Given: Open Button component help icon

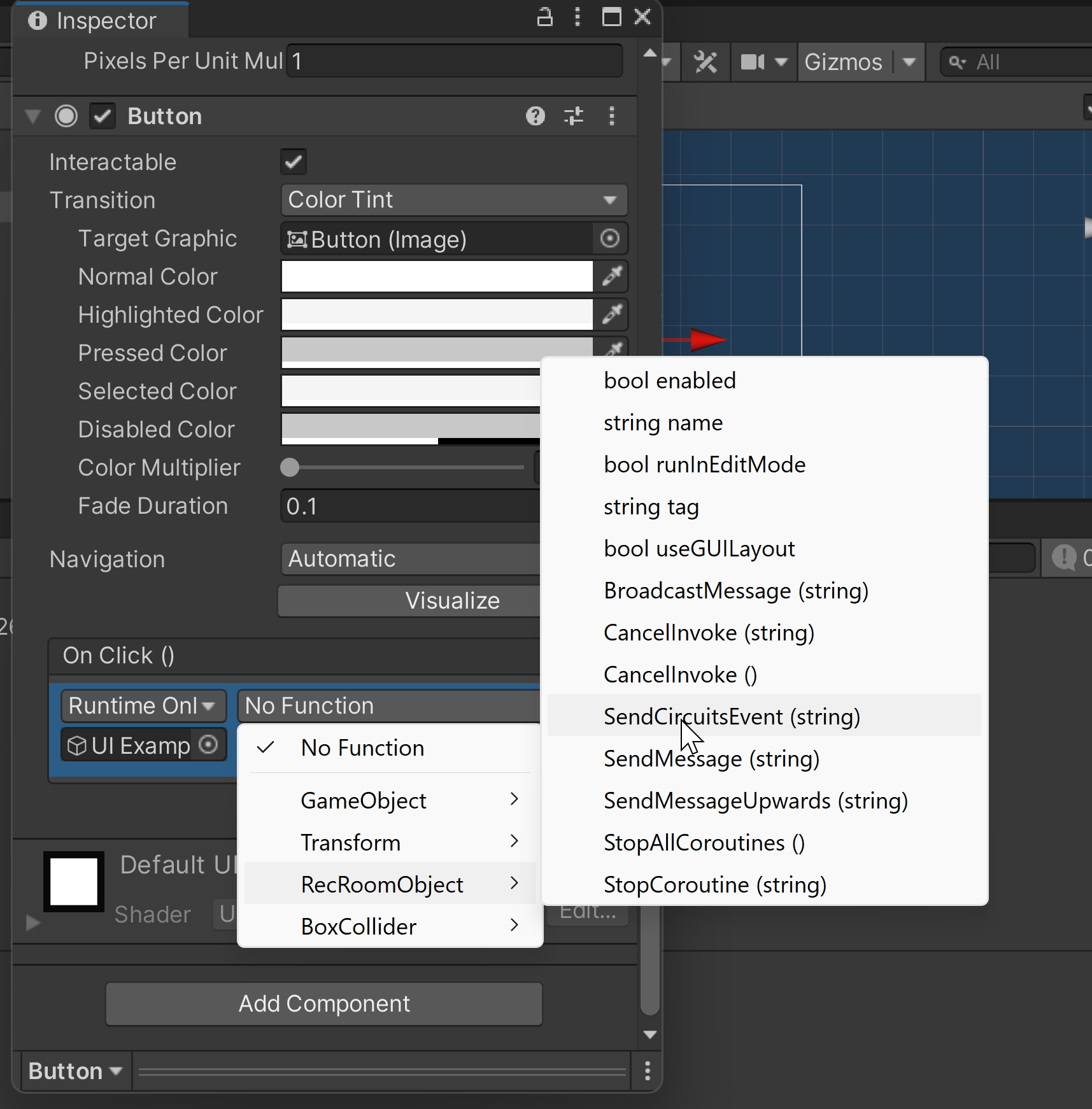Looking at the screenshot, I should click(x=535, y=116).
